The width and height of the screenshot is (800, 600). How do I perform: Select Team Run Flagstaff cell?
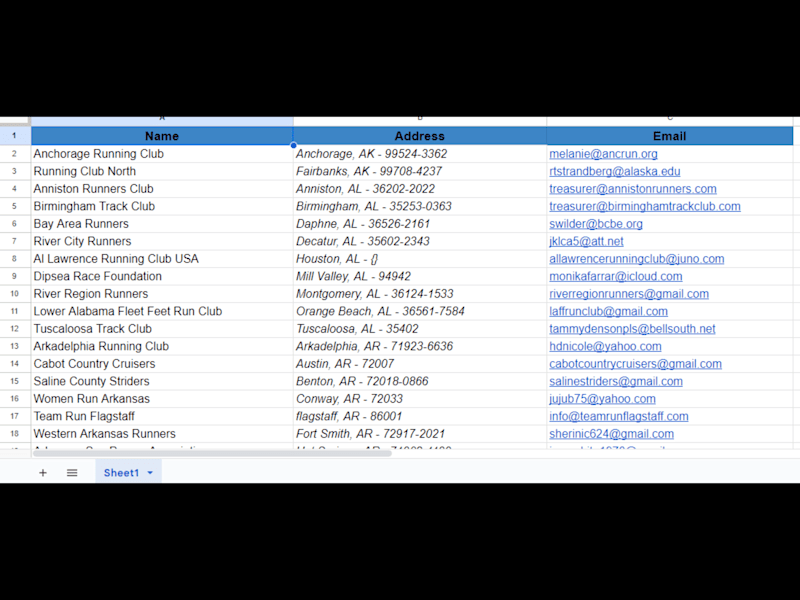tap(162, 416)
